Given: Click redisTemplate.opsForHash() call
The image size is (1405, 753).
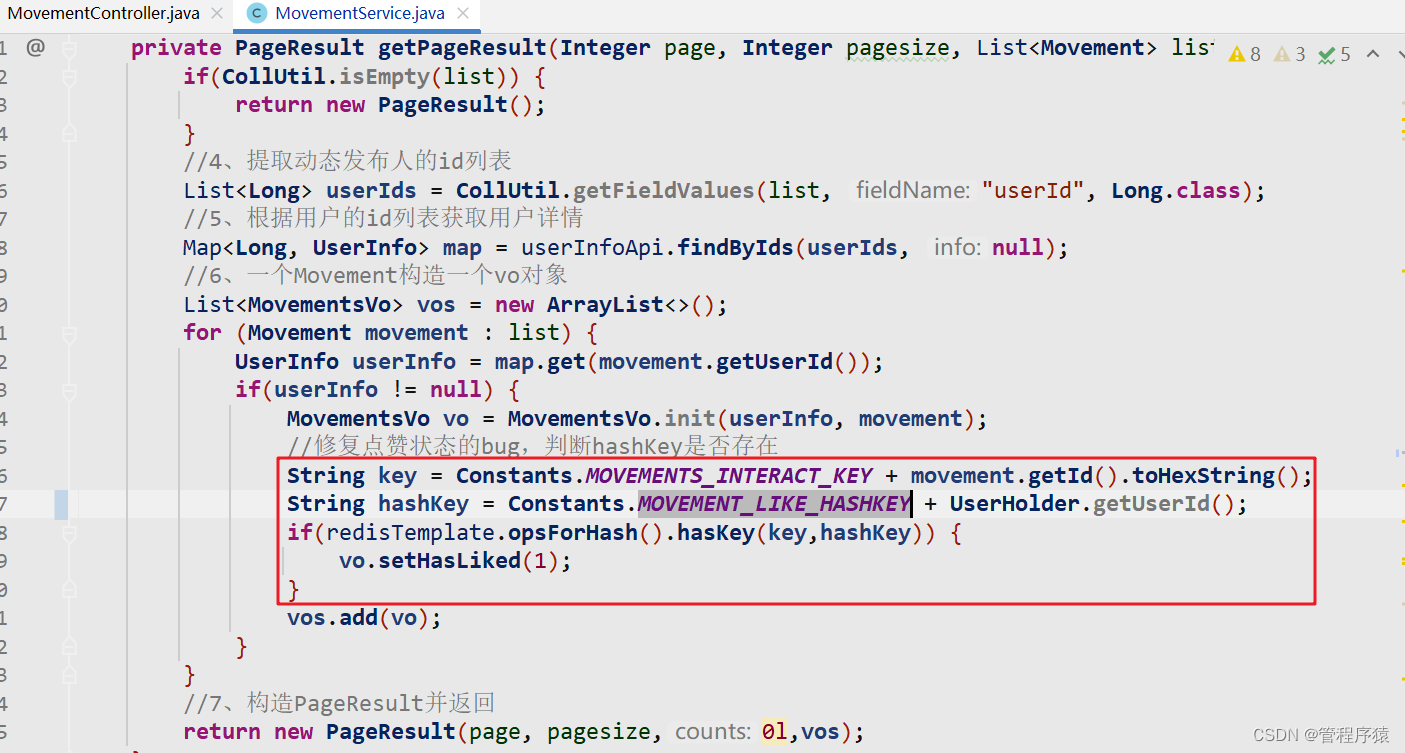Looking at the screenshot, I should [x=495, y=533].
